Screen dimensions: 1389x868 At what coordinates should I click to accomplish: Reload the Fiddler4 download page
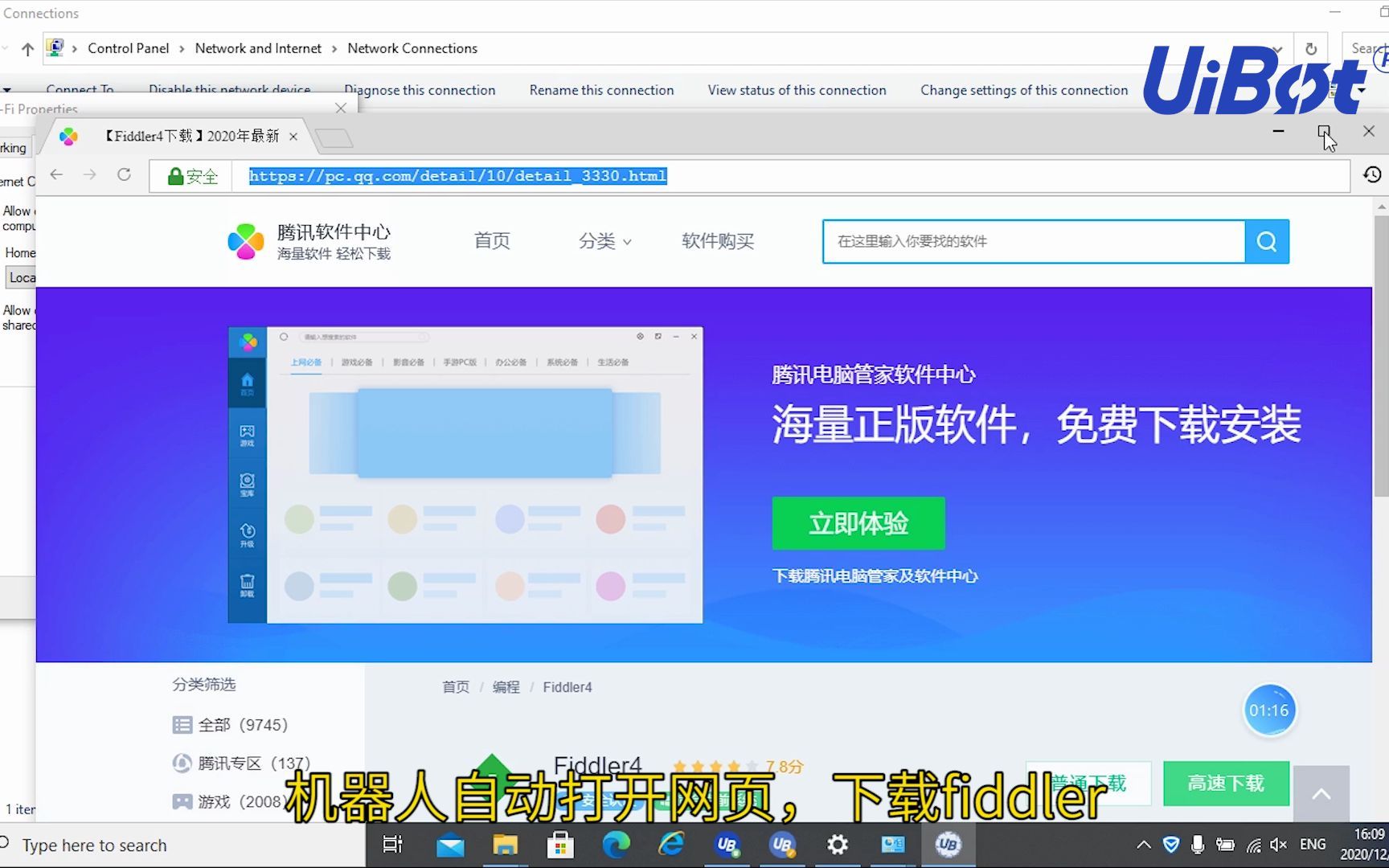pos(124,175)
